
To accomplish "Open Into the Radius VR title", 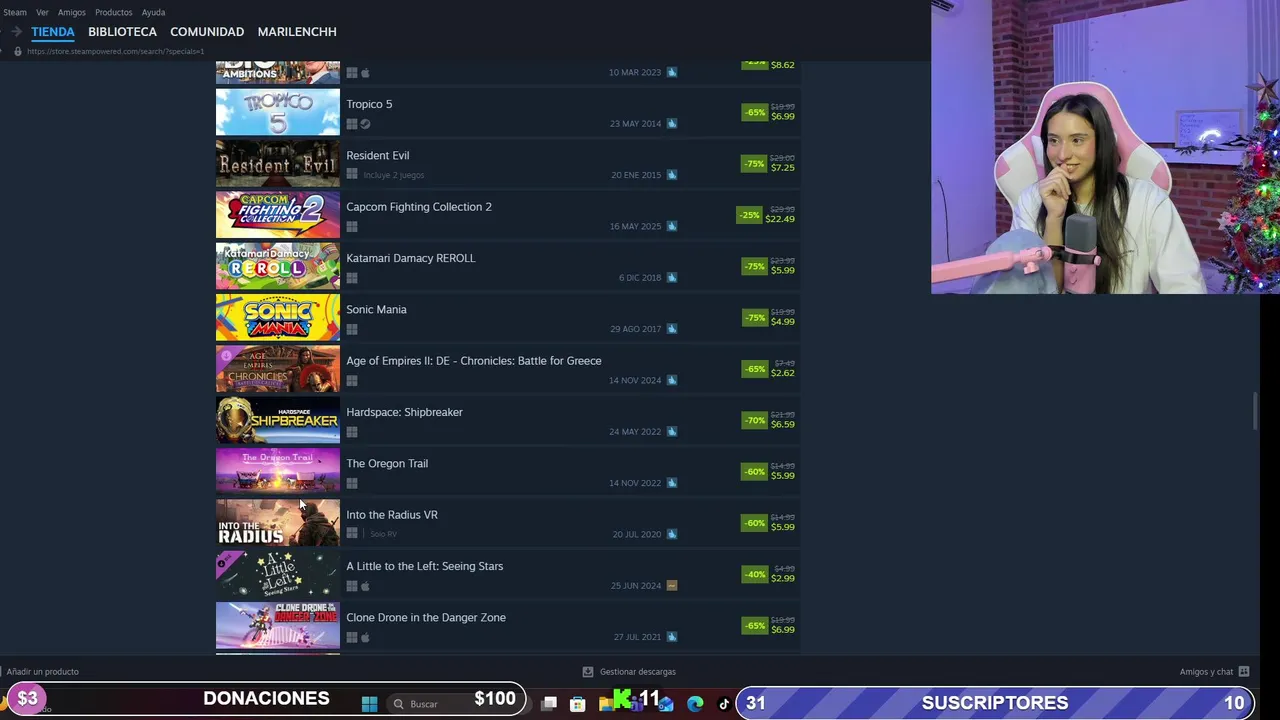I will point(392,515).
